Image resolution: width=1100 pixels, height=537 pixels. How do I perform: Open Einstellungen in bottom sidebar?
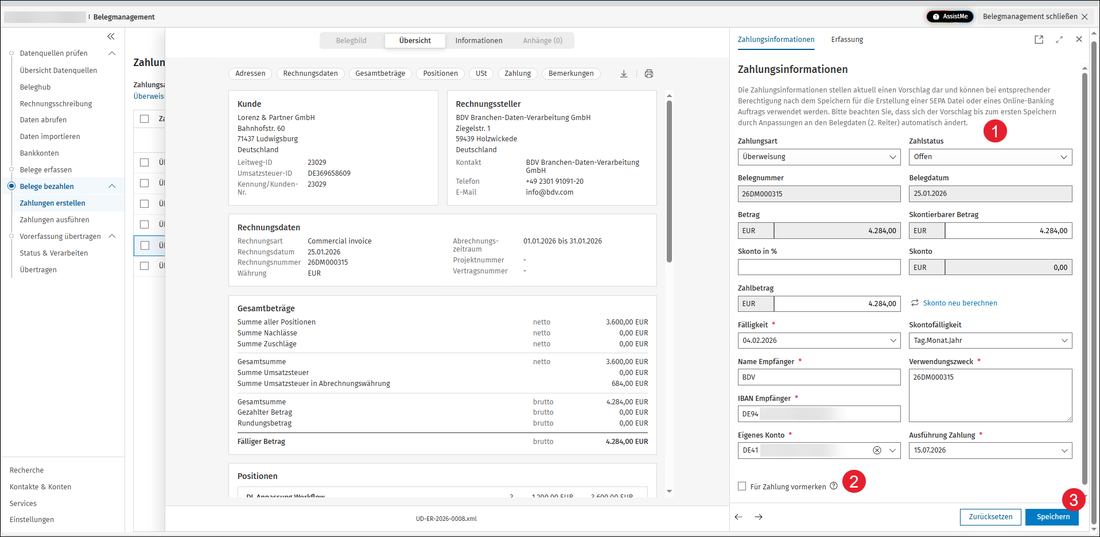point(32,519)
